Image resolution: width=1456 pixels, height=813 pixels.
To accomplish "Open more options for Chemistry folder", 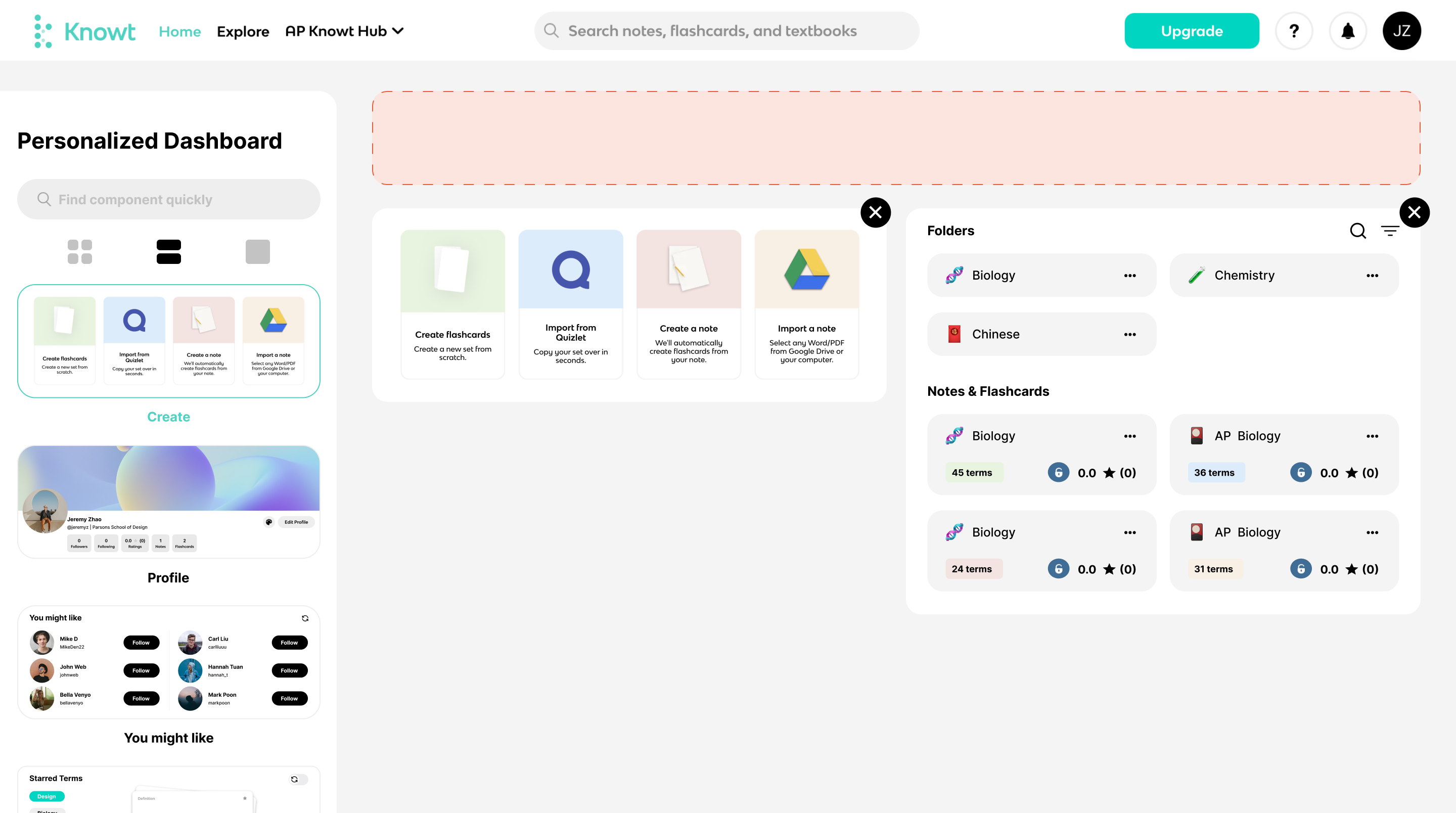I will point(1372,276).
